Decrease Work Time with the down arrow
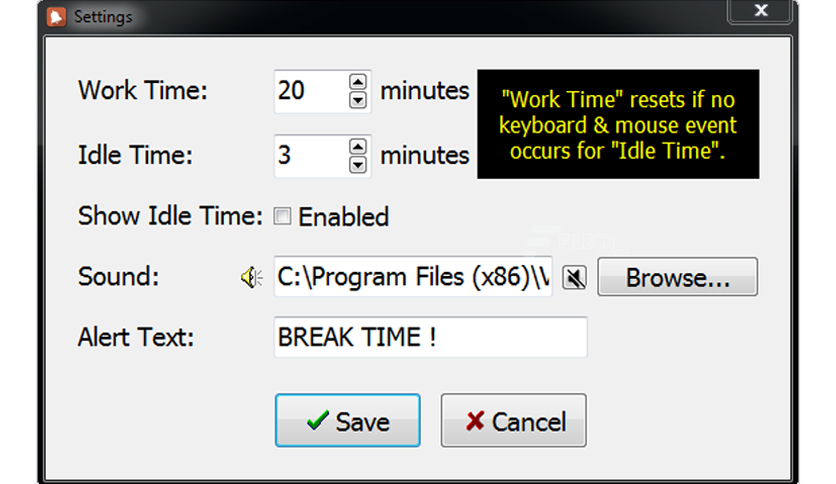The height and width of the screenshot is (484, 836). (358, 100)
